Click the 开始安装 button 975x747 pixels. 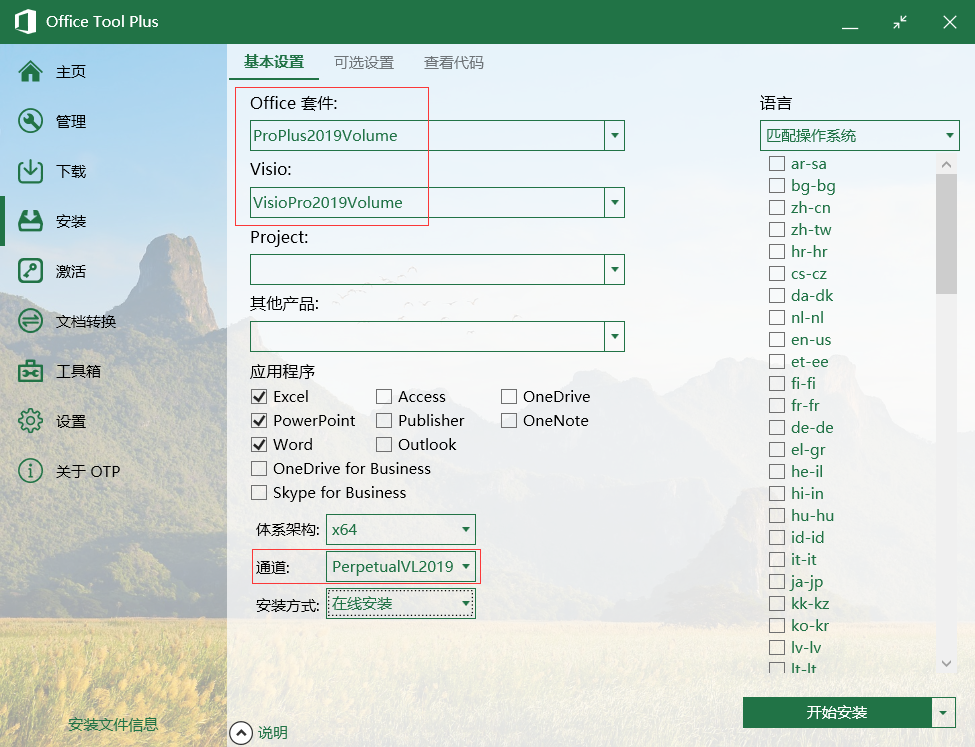click(x=837, y=713)
